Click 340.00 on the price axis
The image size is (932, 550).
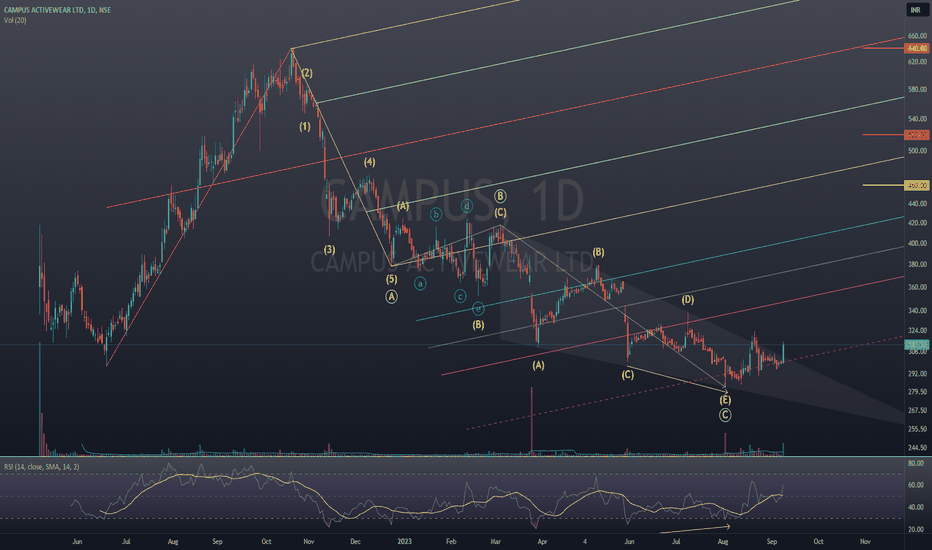pyautogui.click(x=917, y=310)
